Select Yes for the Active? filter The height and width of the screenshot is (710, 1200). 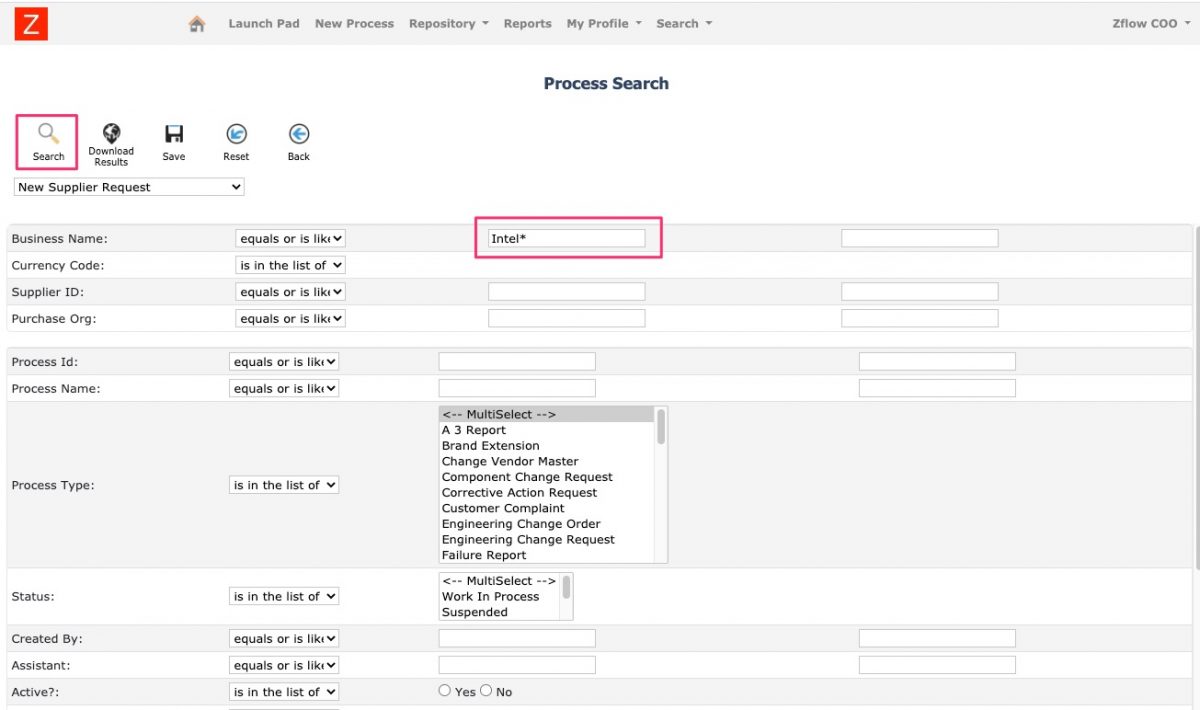444,690
